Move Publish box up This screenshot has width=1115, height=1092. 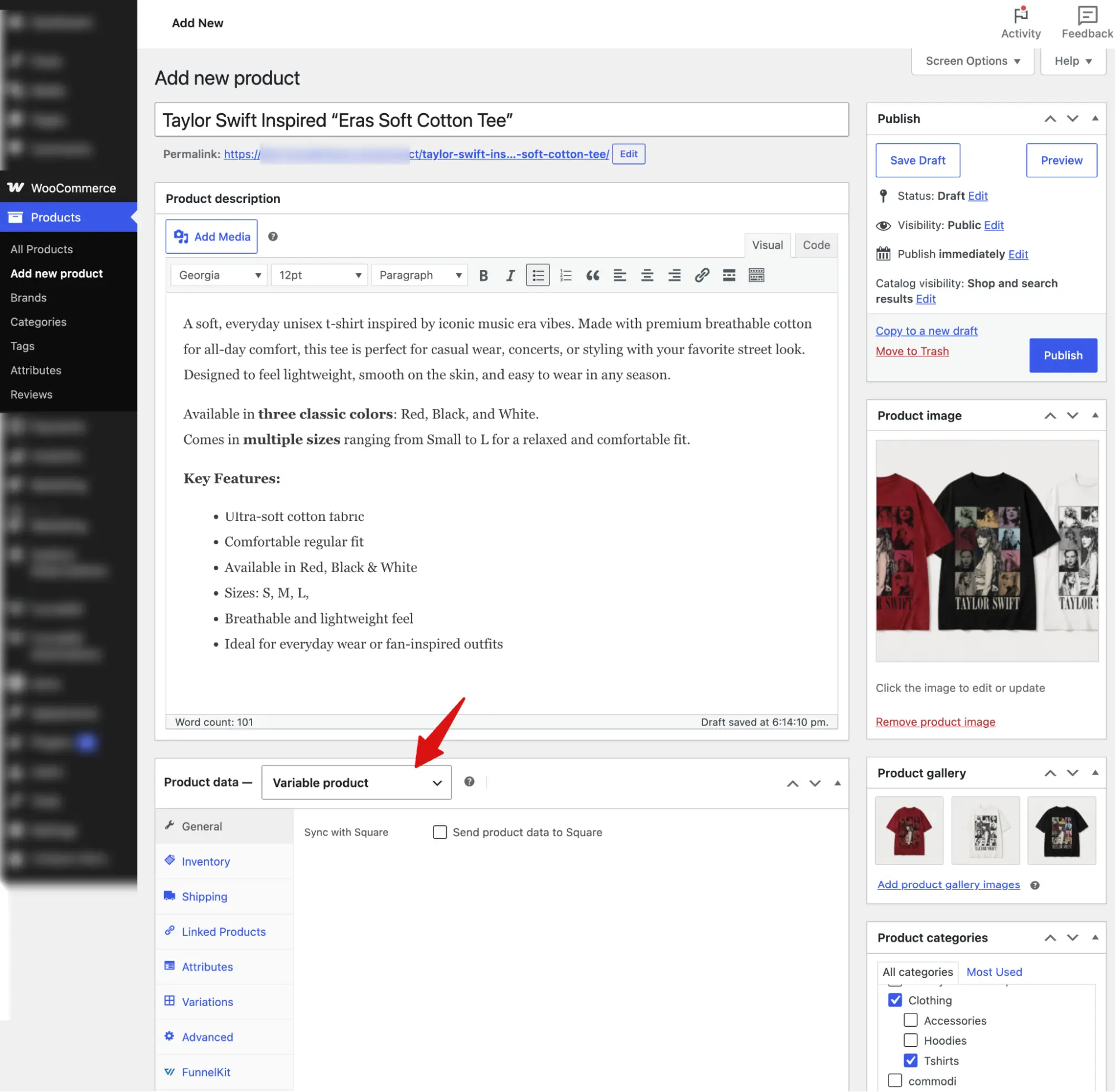coord(1050,119)
